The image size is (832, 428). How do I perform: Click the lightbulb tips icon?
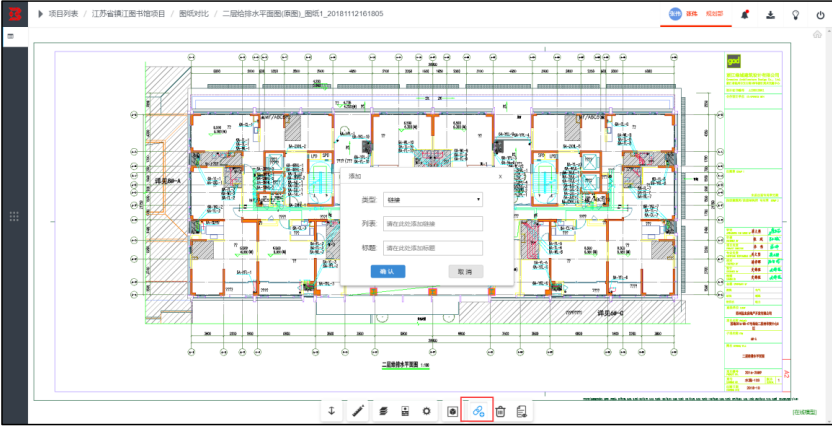[x=795, y=15]
